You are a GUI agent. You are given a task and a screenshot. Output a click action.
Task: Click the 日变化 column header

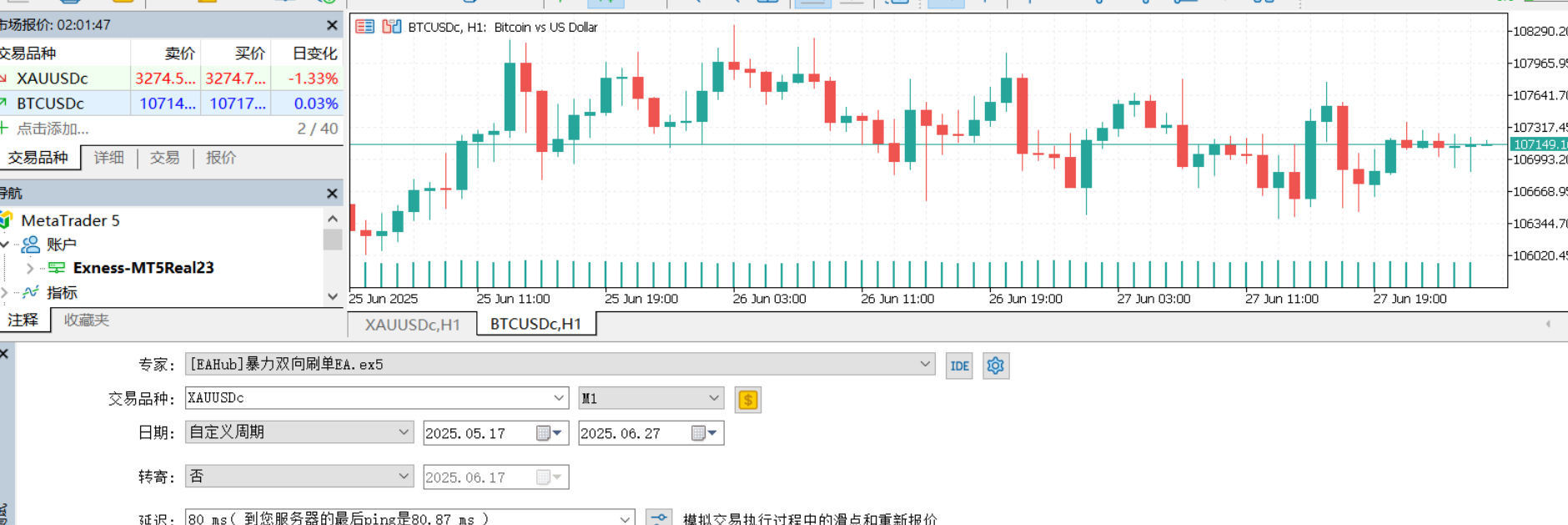coord(314,53)
